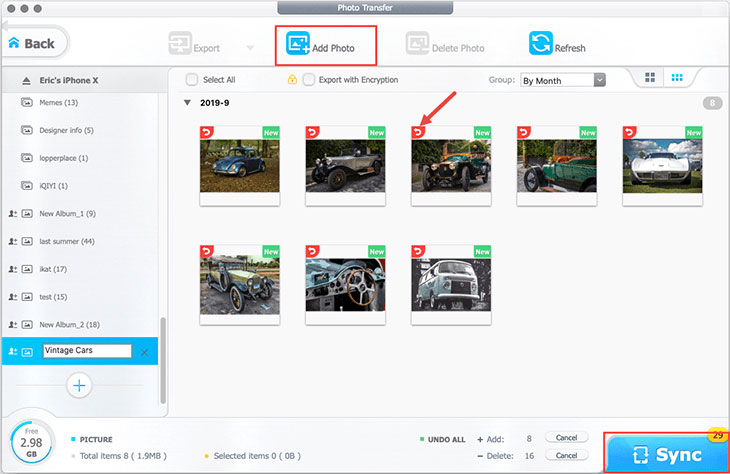This screenshot has width=730, height=474.
Task: Edit the Vintage Cars album name field
Action: [87, 351]
